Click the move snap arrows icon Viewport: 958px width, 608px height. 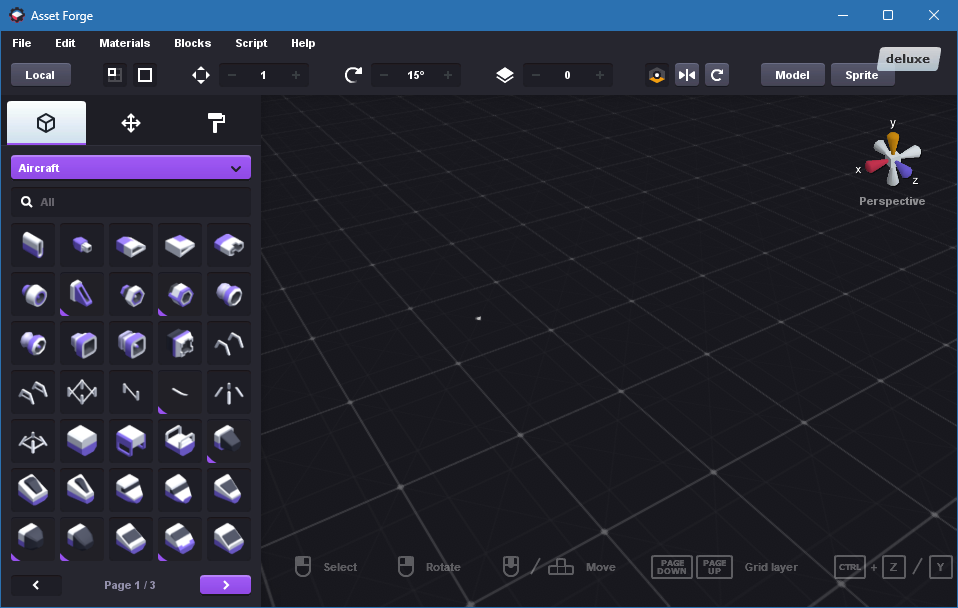(x=200, y=75)
